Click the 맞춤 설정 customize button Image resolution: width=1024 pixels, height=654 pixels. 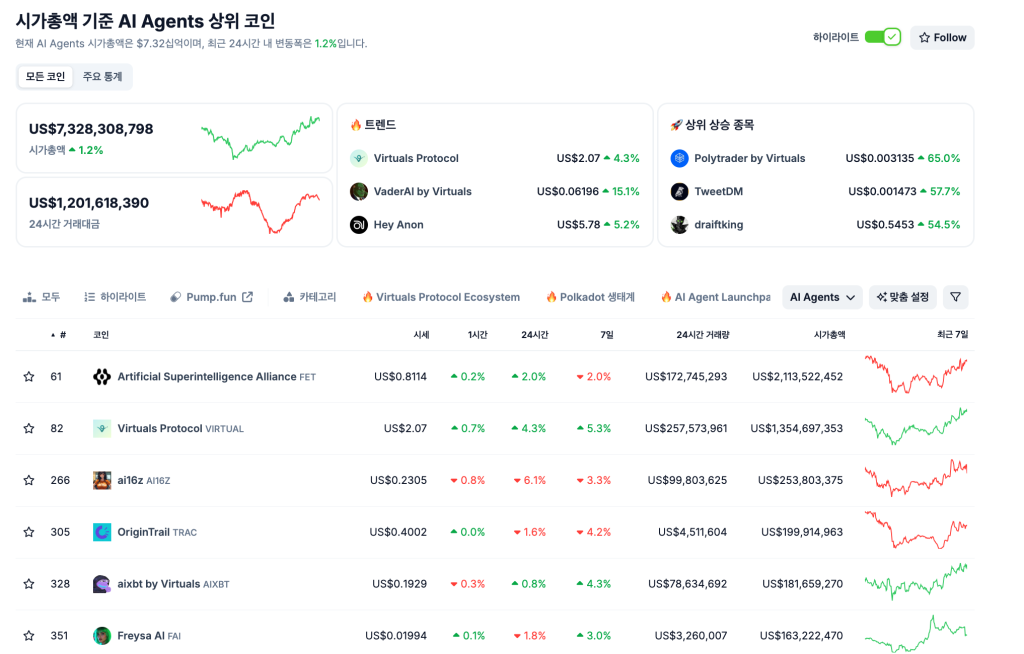(903, 297)
